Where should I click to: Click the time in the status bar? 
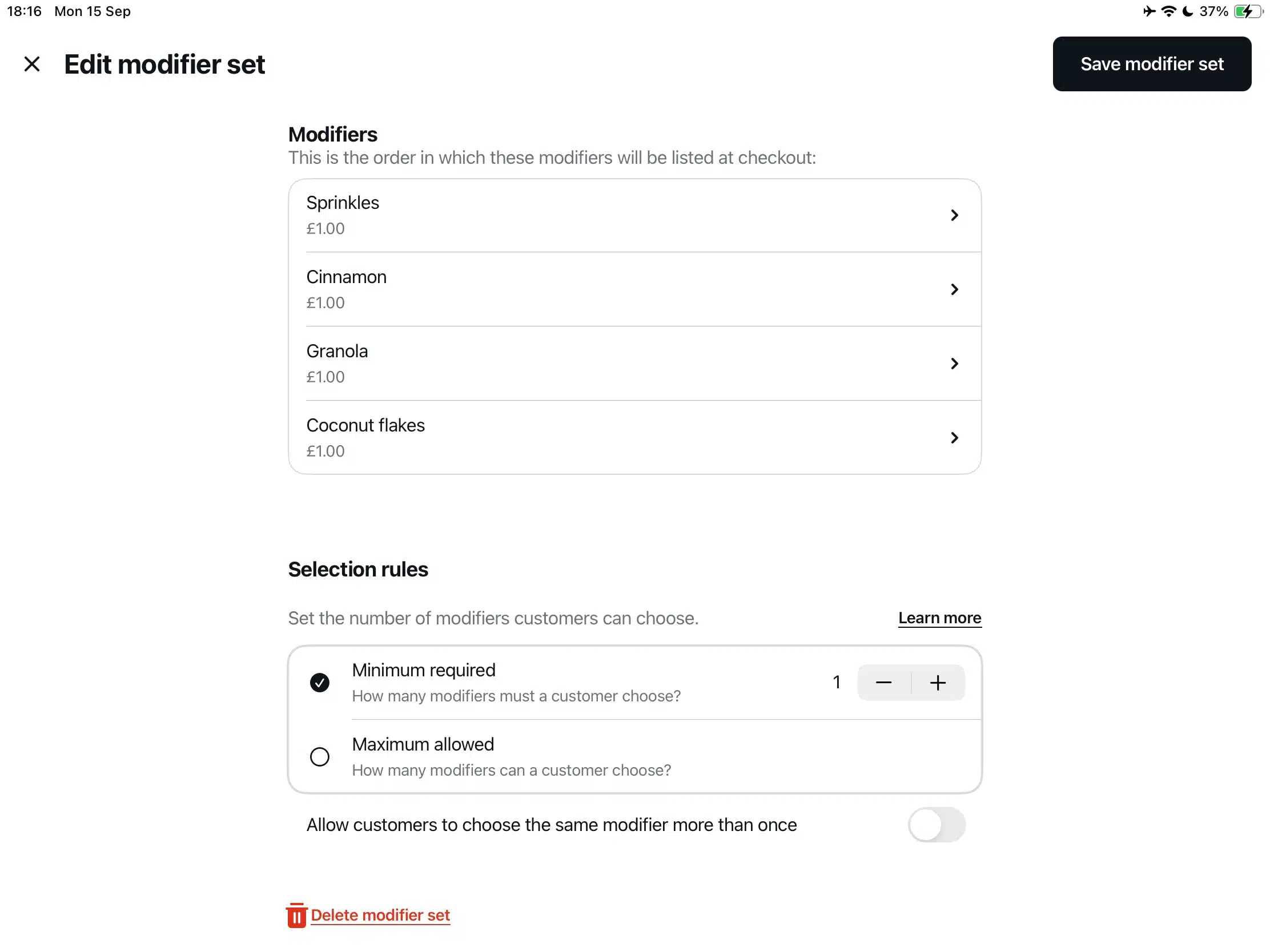24,11
